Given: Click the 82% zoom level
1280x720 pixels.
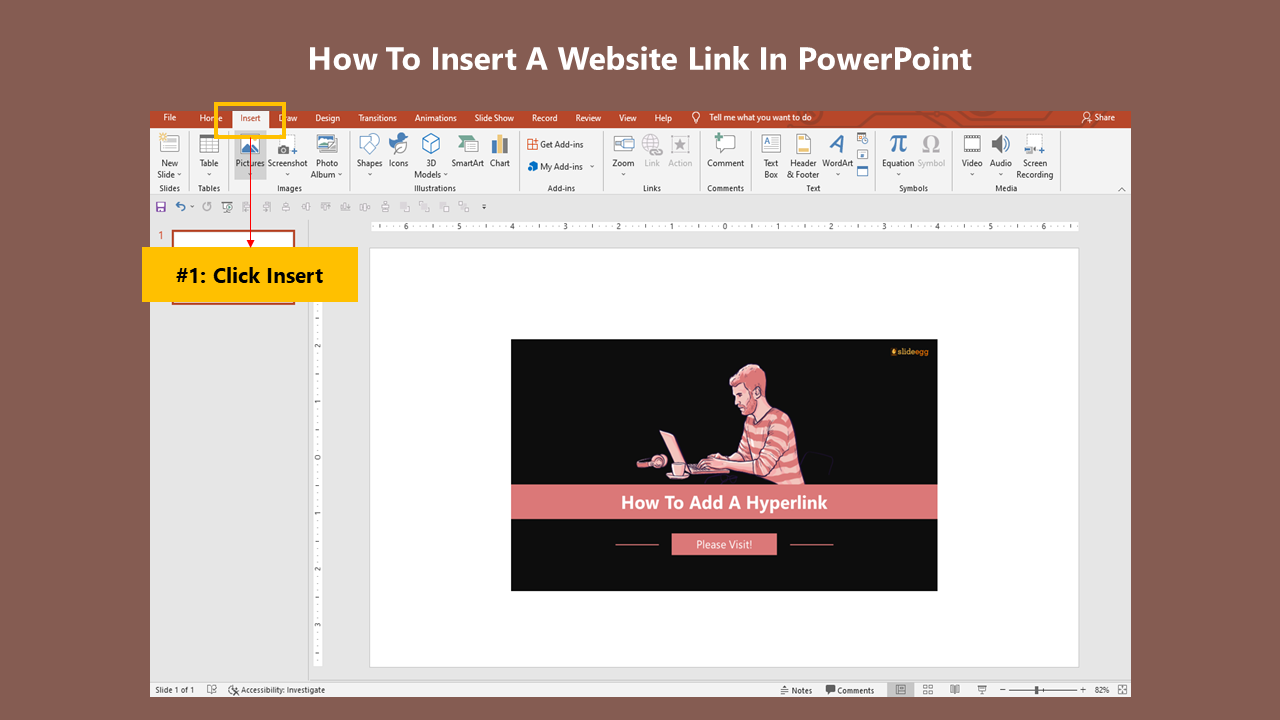Looking at the screenshot, I should click(x=1102, y=690).
